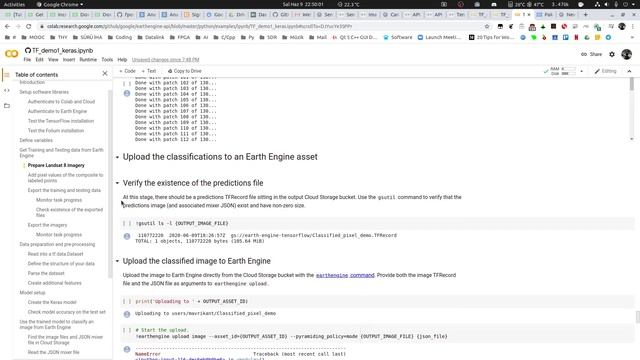Go to 'Setup software libraries' in contents
Screen dimensions: 640x360
(x=44, y=92)
